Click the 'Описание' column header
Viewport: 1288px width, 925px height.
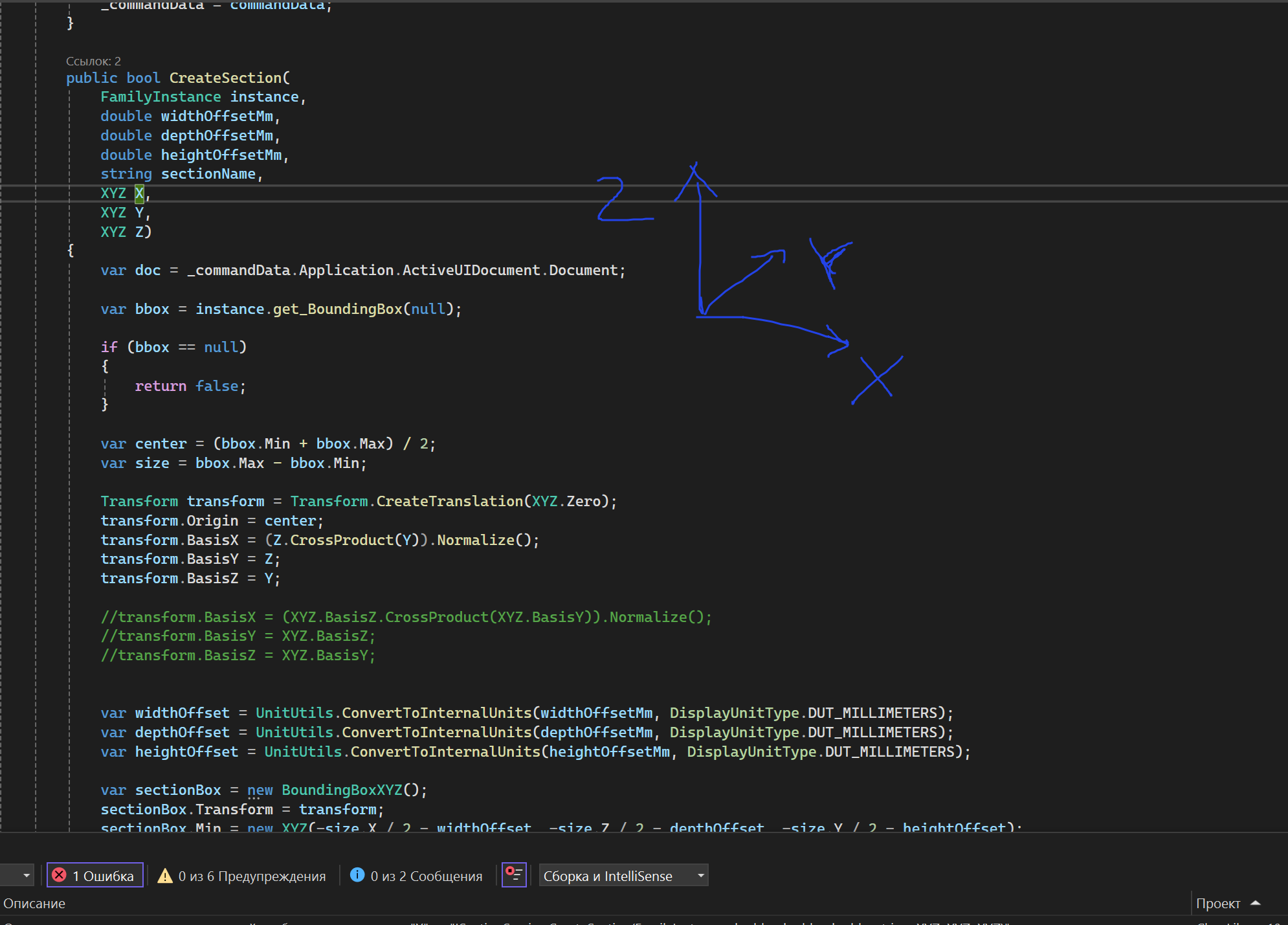pyautogui.click(x=34, y=903)
